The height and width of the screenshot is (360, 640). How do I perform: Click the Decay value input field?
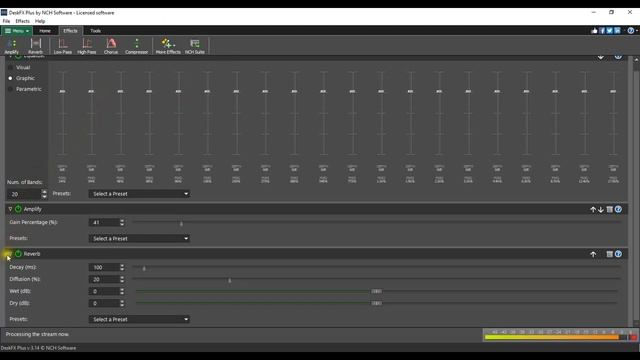coord(104,267)
